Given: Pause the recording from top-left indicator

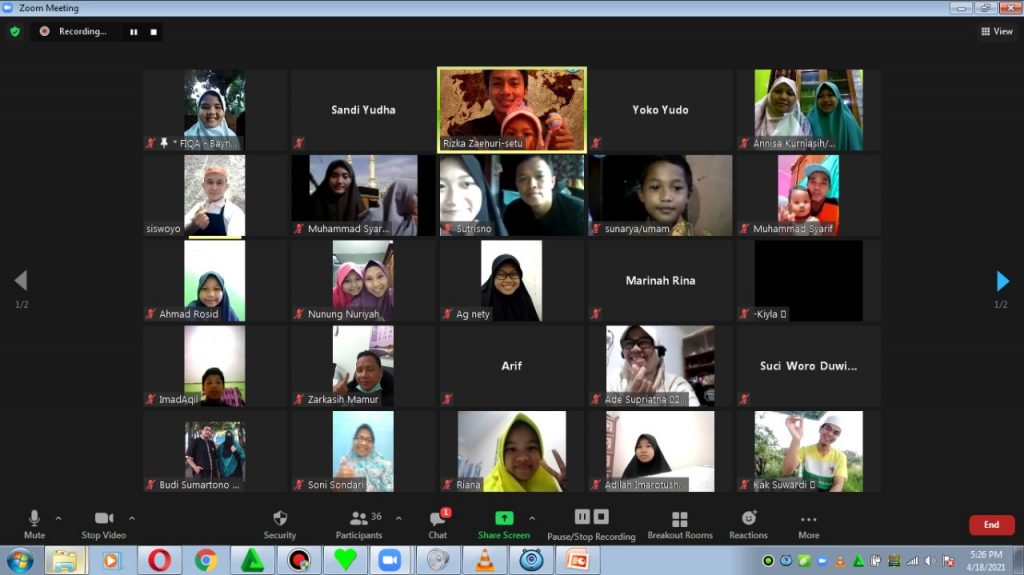Looking at the screenshot, I should [133, 31].
